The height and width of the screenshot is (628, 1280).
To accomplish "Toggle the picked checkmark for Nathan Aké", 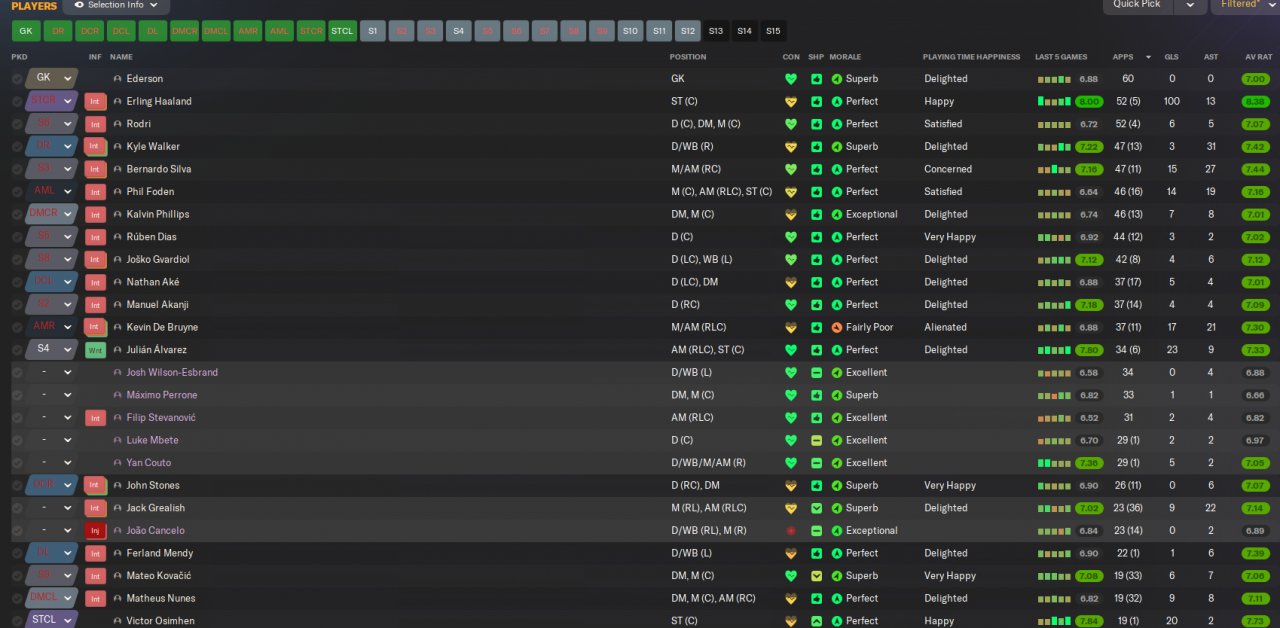I will point(17,282).
